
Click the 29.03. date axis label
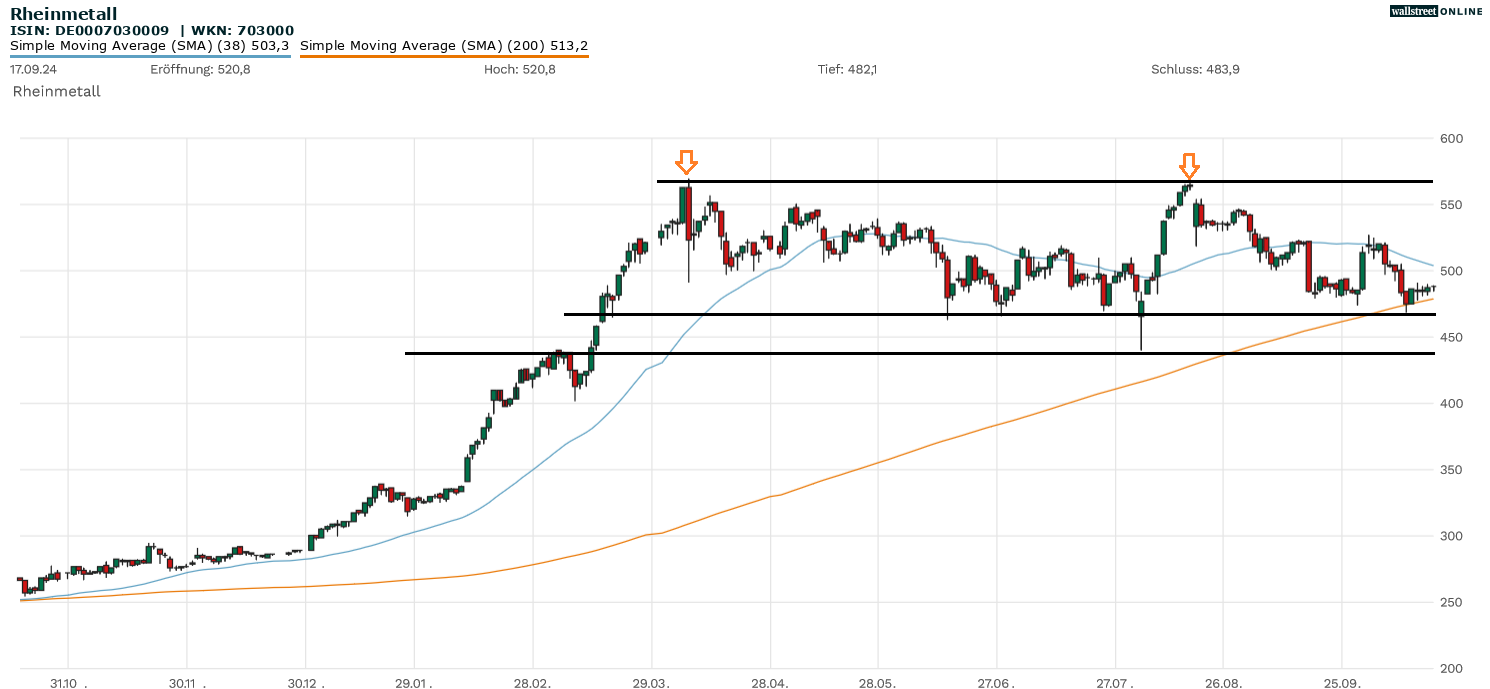pyautogui.click(x=652, y=682)
